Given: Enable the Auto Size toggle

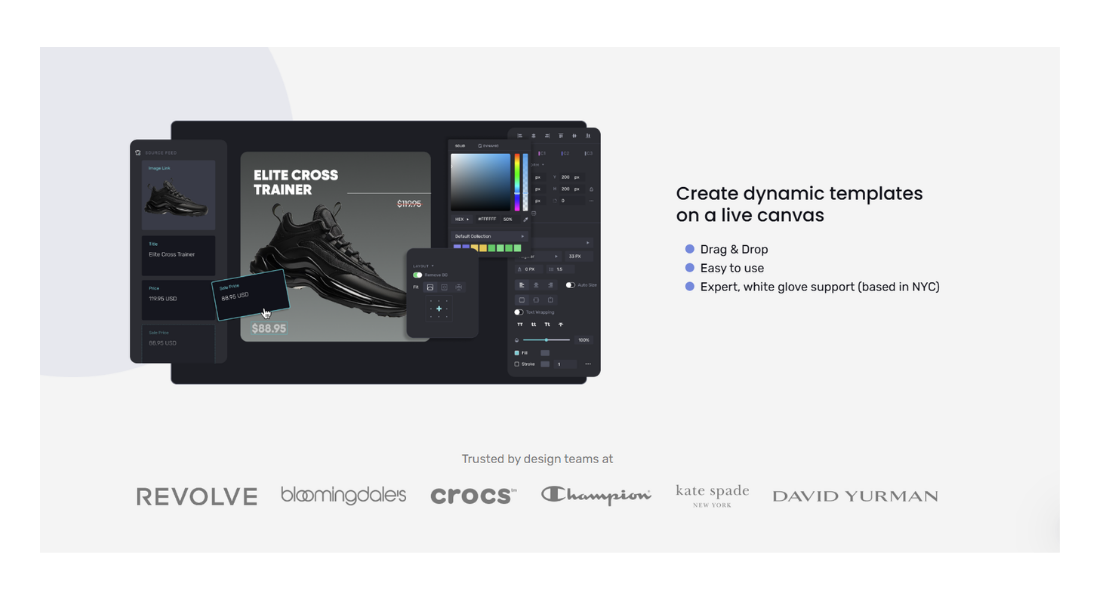Looking at the screenshot, I should click(570, 285).
